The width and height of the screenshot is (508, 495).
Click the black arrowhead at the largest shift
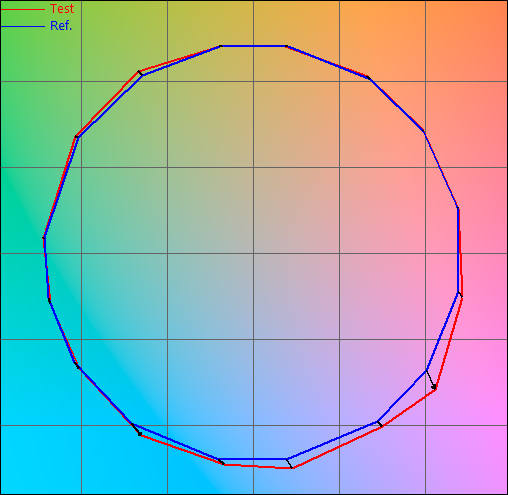[x=434, y=387]
